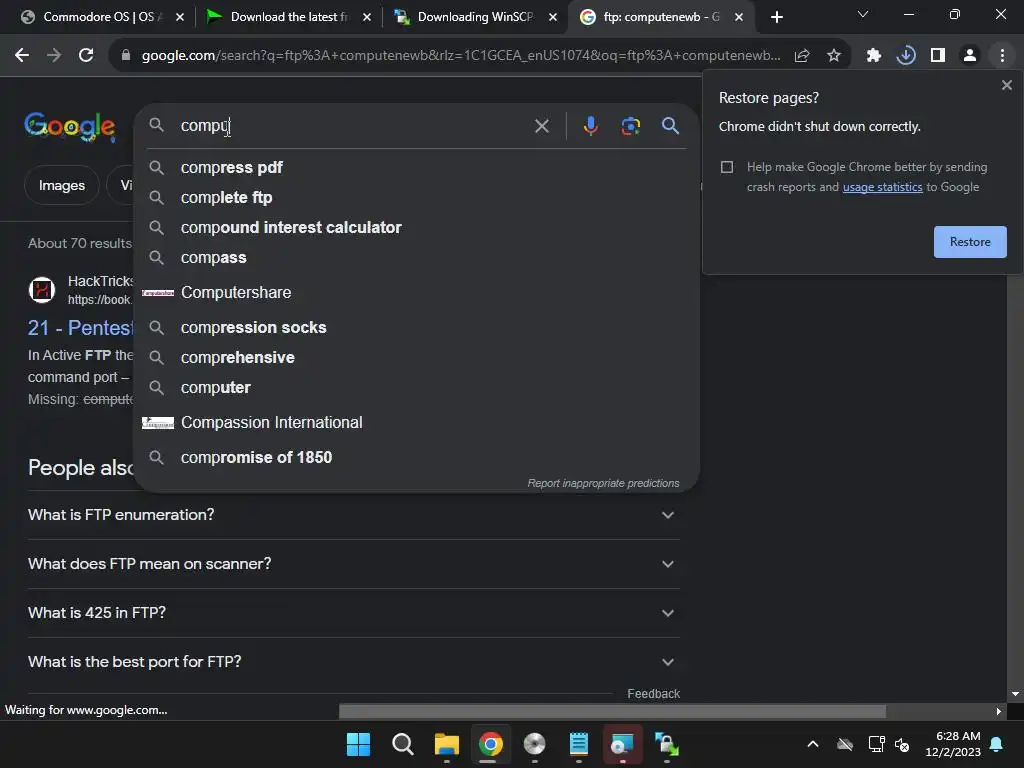Screen dimensions: 1024x768
Task: Toggle the side panel icon
Action: click(x=937, y=56)
